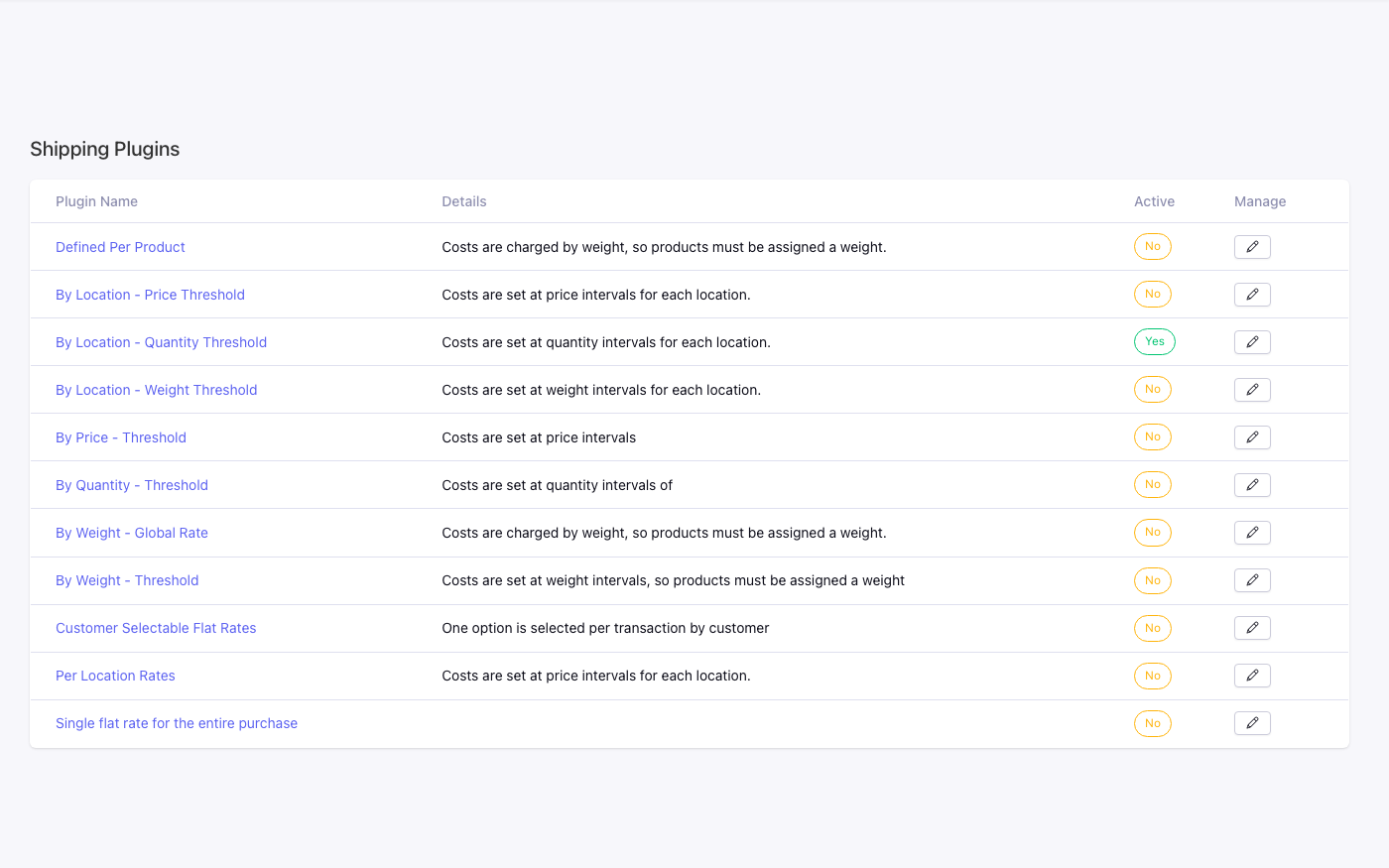Select the By Weight - Global Rate details text
1389x868 pixels.
664,533
